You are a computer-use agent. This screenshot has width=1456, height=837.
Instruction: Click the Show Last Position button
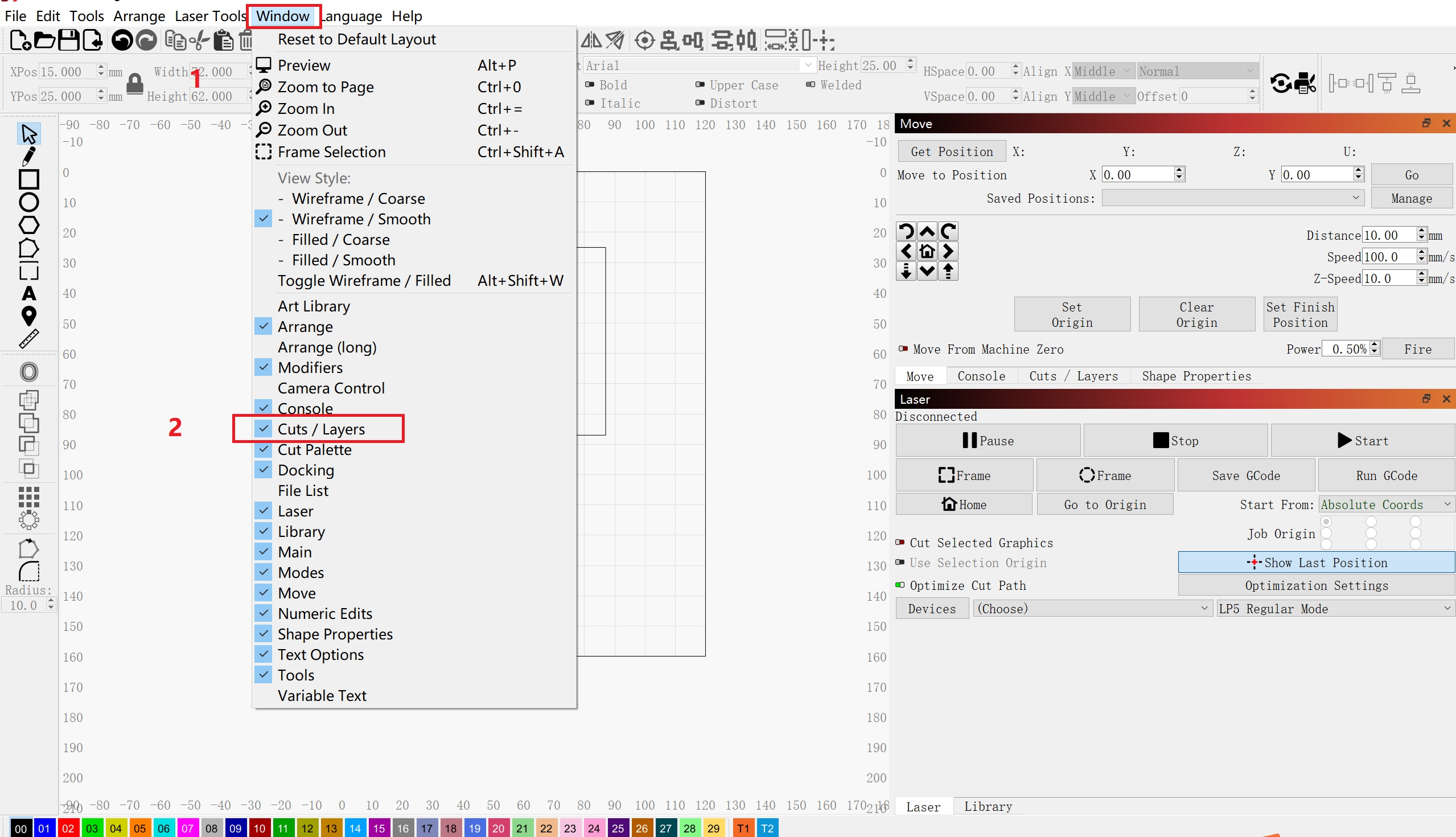[x=1316, y=562]
